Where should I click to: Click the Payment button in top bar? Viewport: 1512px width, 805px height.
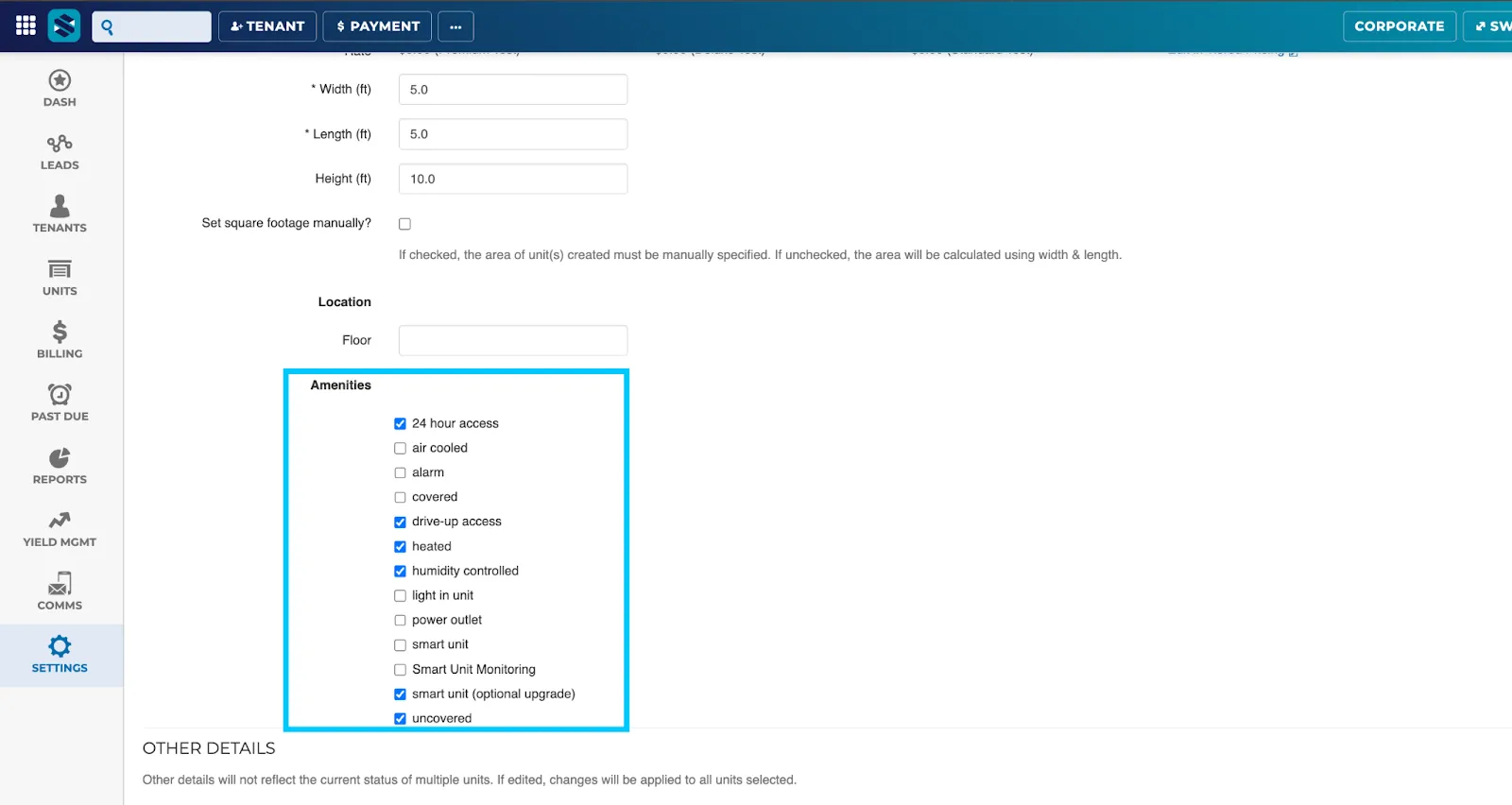tap(378, 26)
